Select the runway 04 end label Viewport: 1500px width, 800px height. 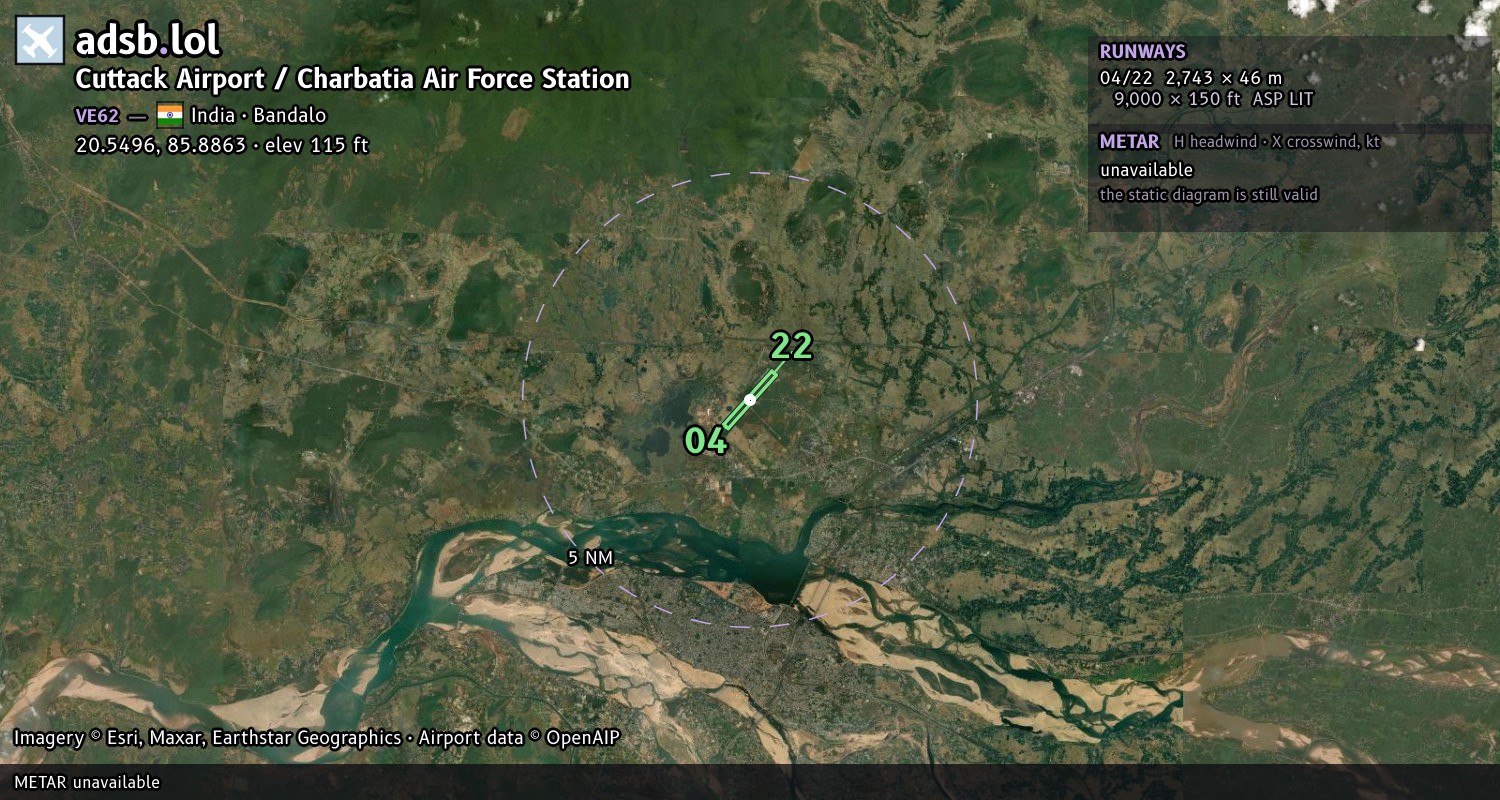(706, 440)
